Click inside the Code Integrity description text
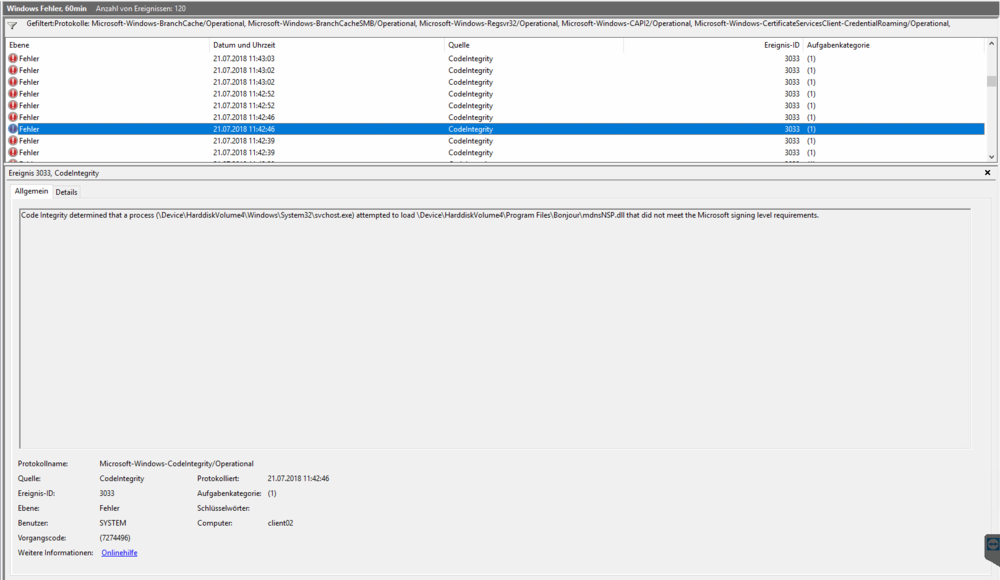The width and height of the screenshot is (1000, 580). pos(420,215)
